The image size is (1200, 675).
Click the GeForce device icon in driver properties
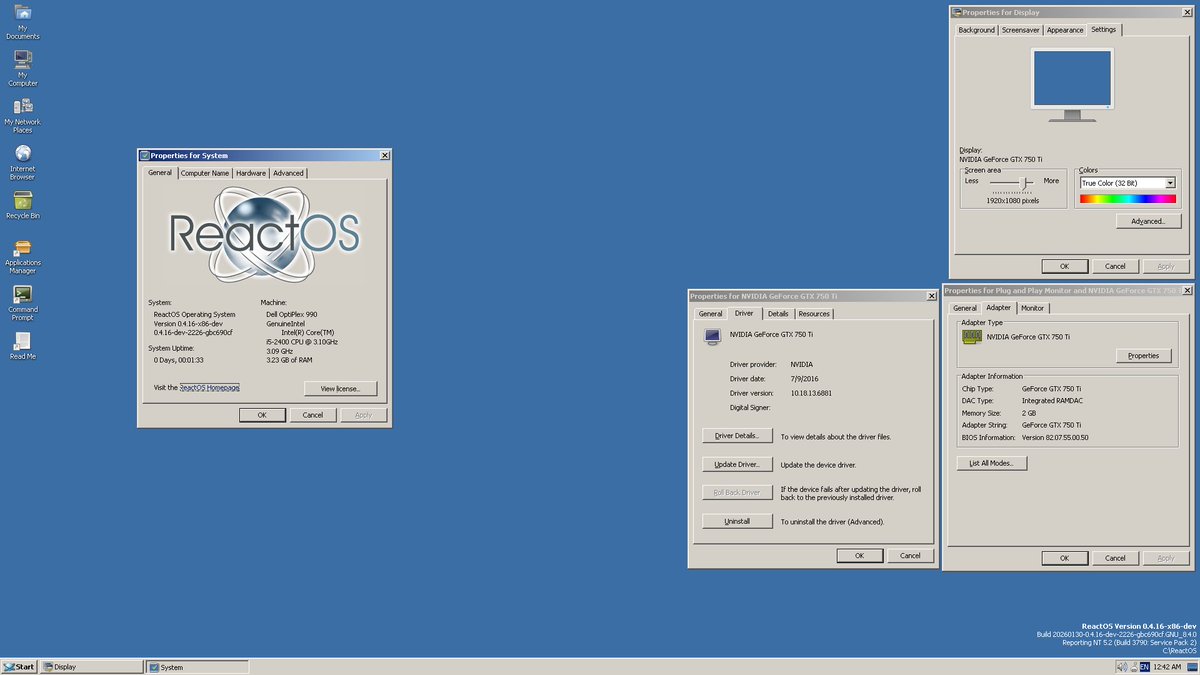pyautogui.click(x=712, y=335)
